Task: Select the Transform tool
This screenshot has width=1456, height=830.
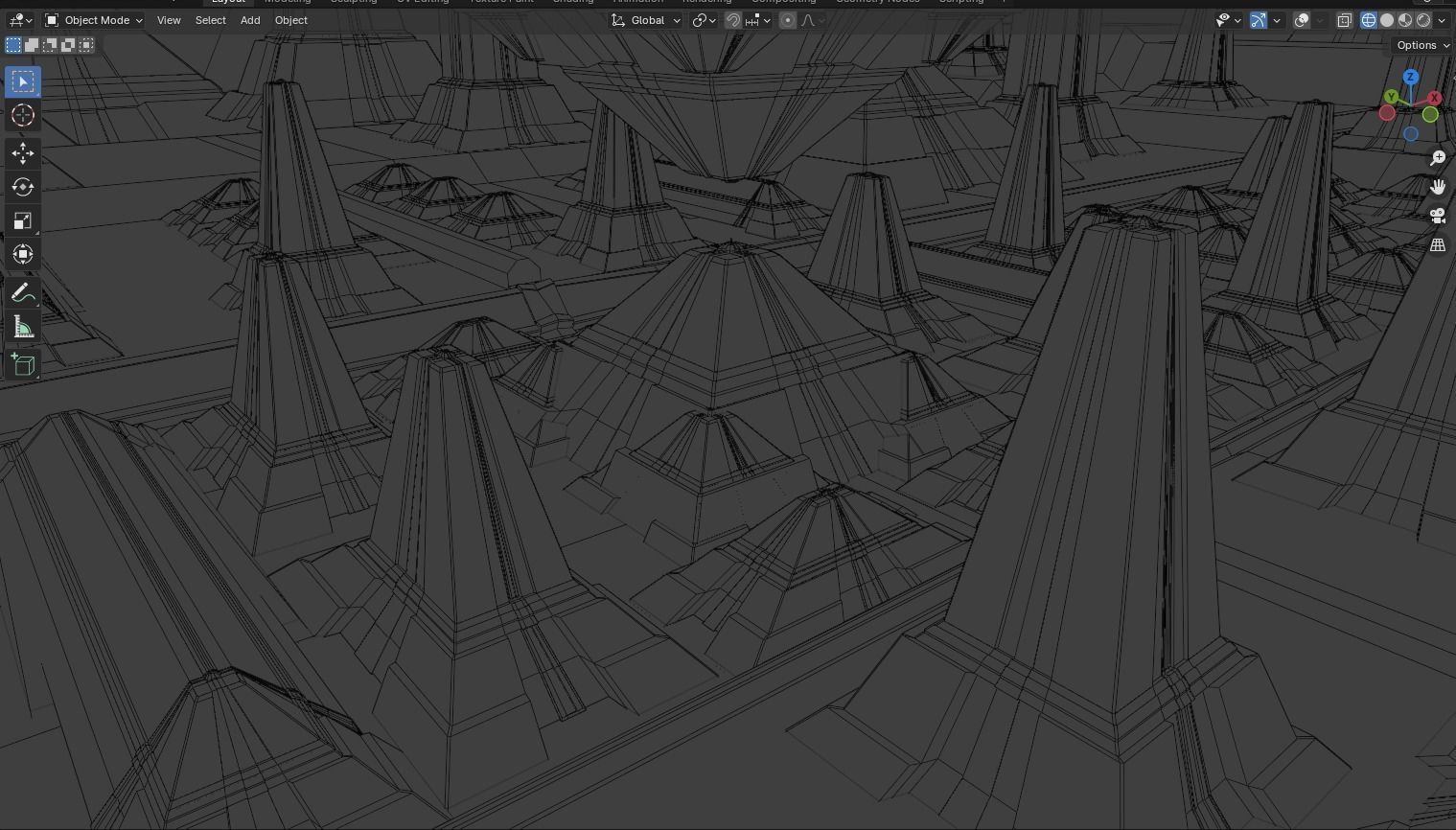Action: pyautogui.click(x=23, y=254)
